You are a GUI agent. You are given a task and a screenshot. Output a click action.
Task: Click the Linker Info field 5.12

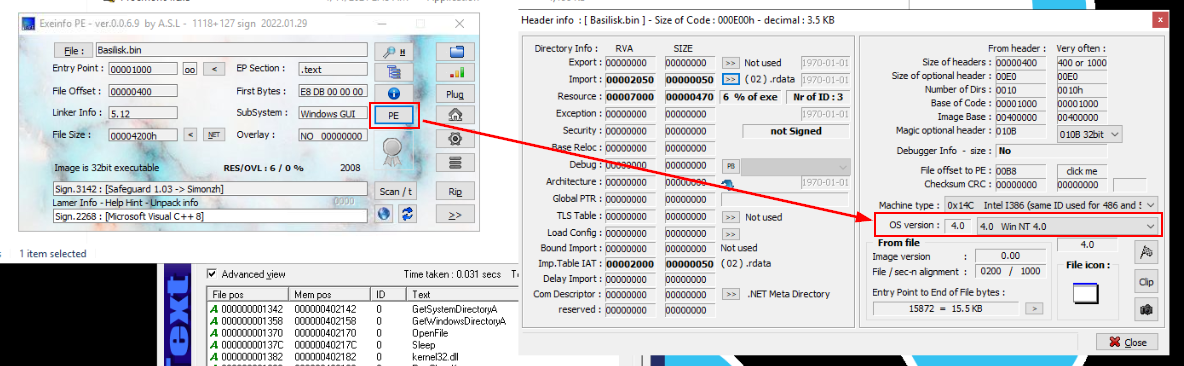tap(142, 113)
